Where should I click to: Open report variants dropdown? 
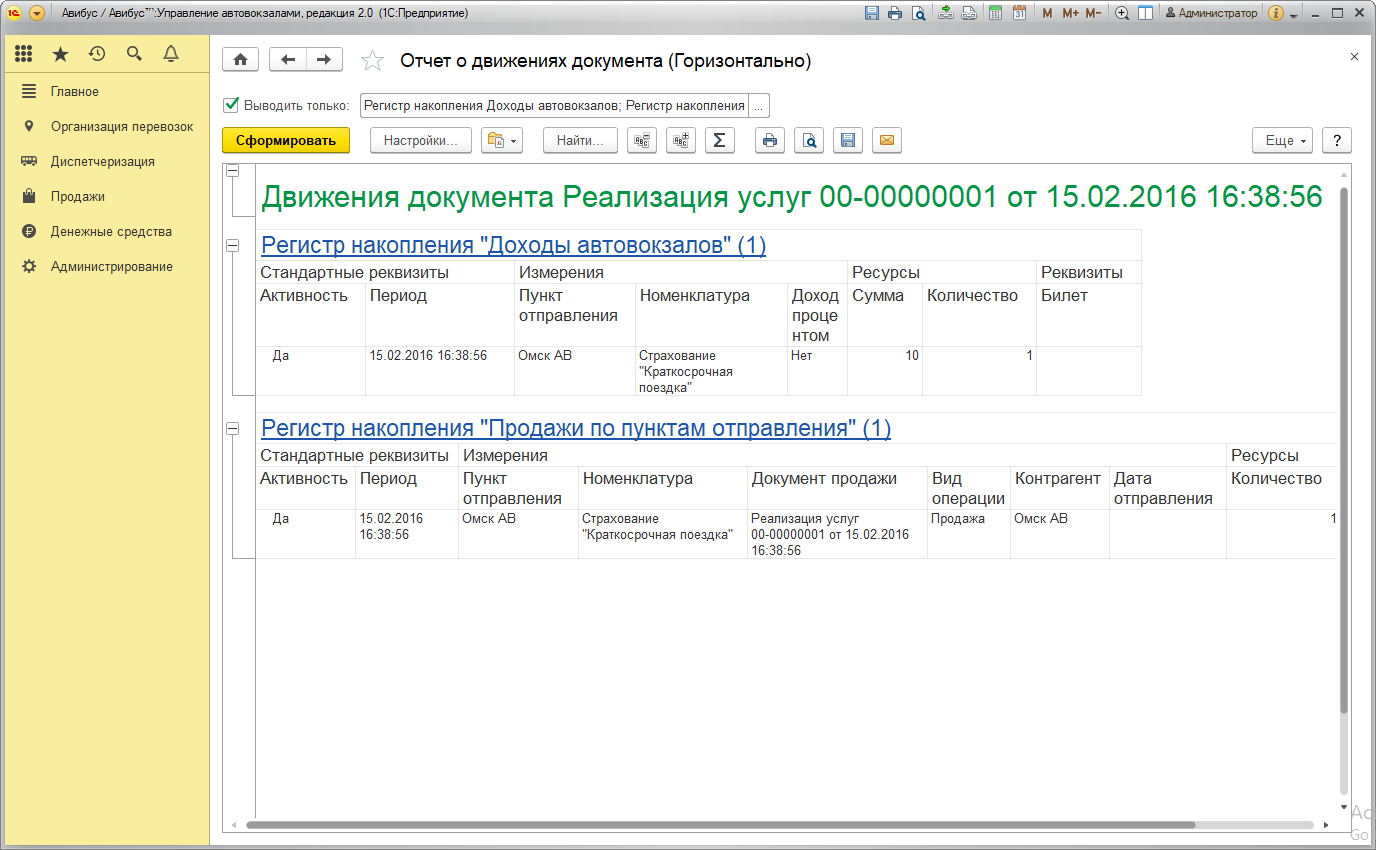tap(501, 141)
